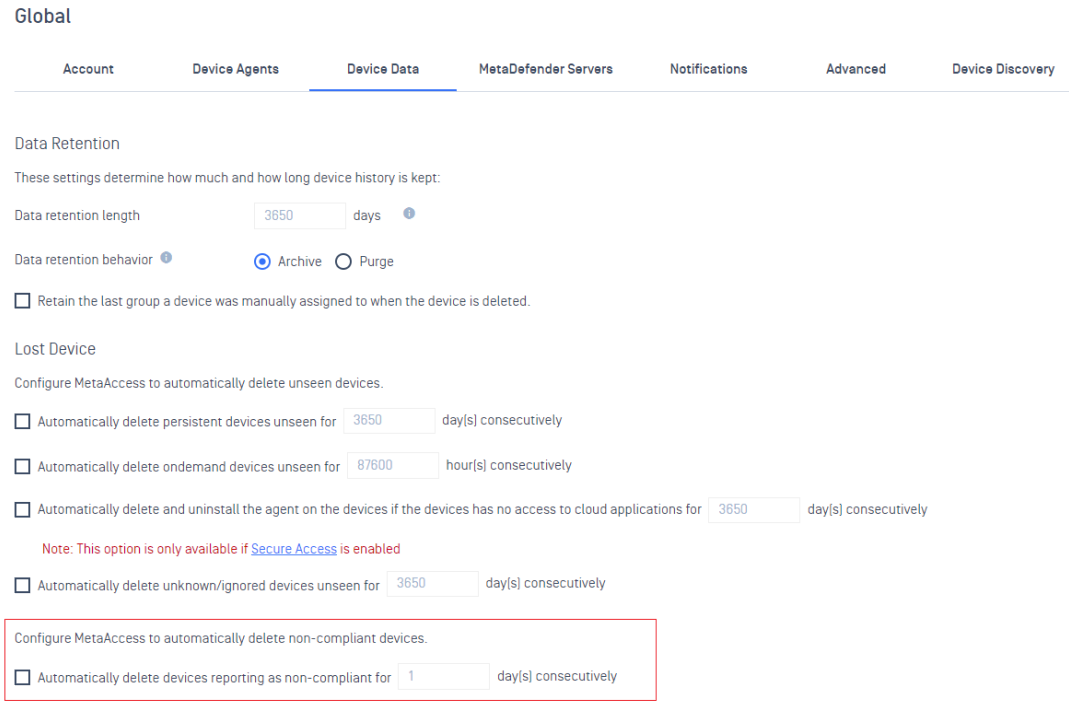Click the 'These settings determine' description text
This screenshot has width=1069, height=707.
click(227, 178)
